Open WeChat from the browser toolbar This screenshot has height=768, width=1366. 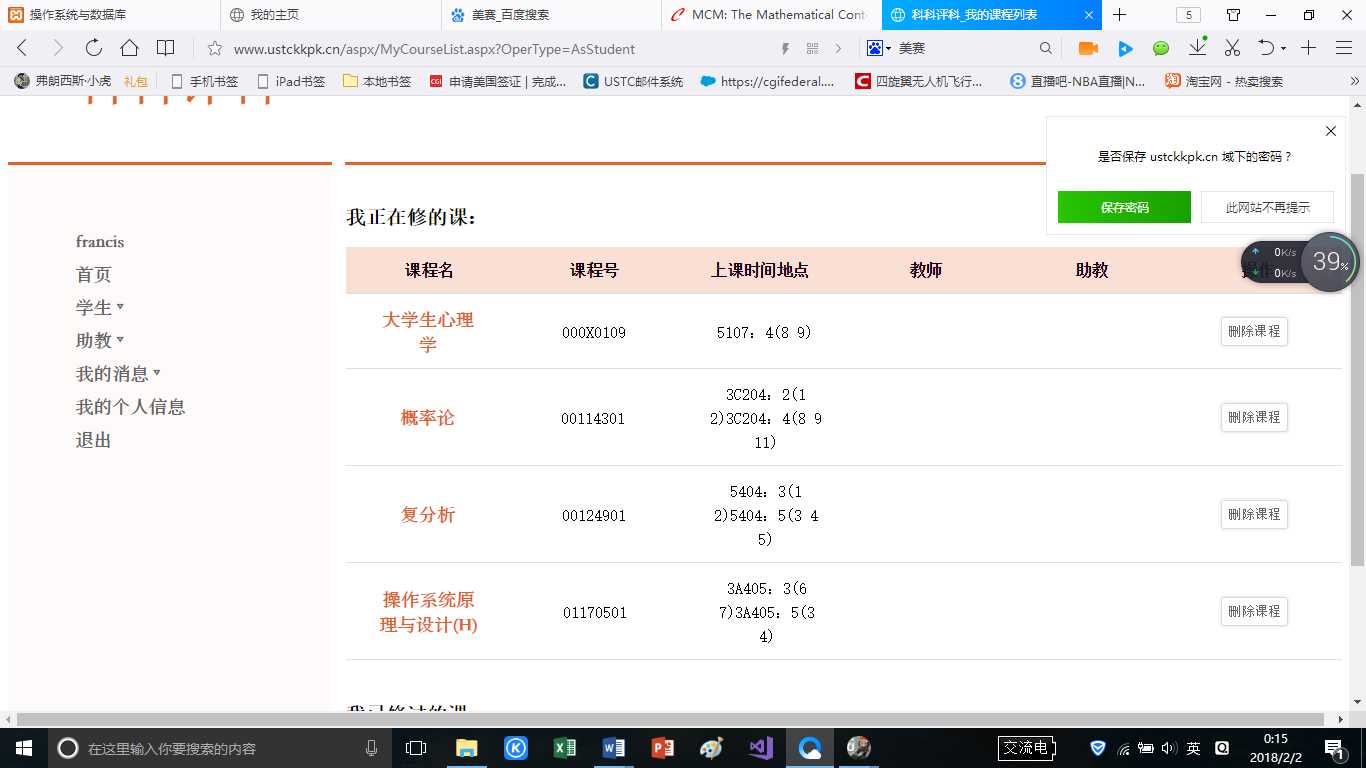[x=1160, y=48]
